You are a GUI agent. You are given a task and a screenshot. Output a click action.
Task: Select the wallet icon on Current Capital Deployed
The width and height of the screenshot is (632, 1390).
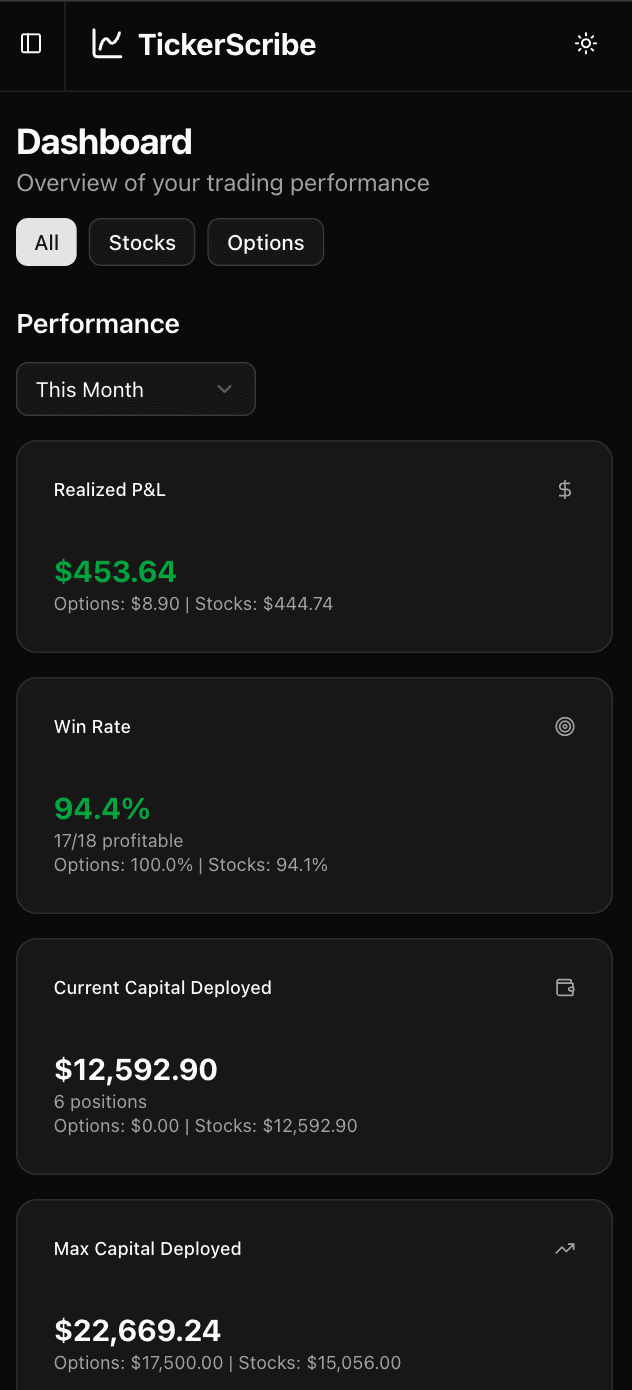pyautogui.click(x=564, y=987)
